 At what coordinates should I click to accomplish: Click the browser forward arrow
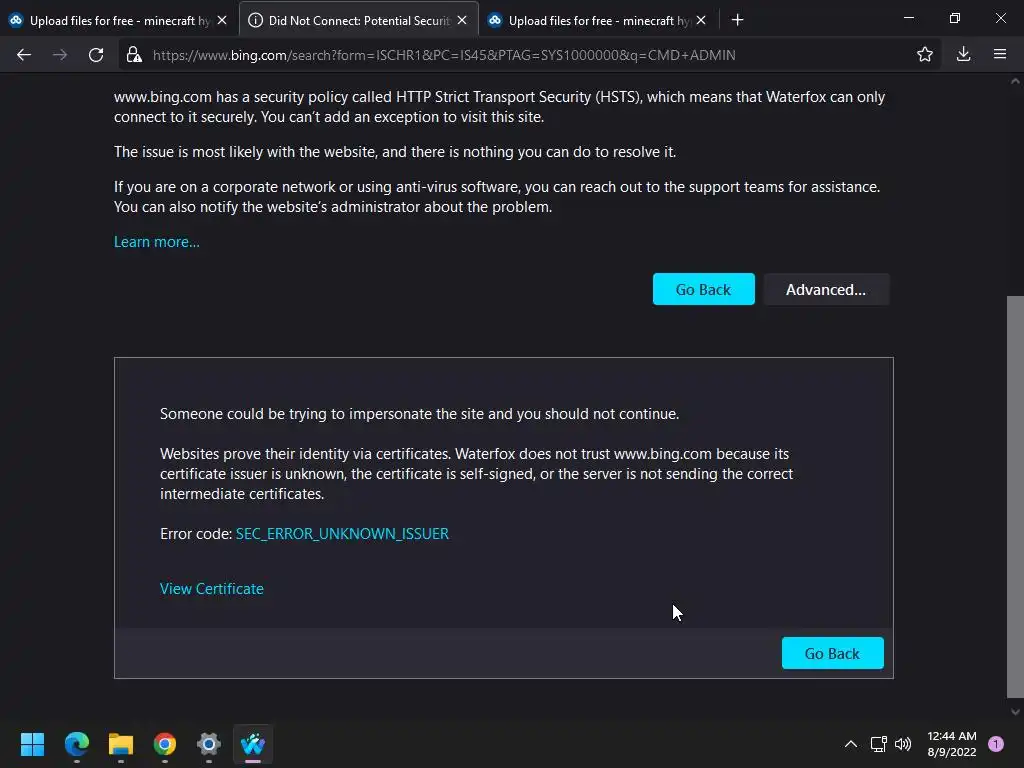[60, 55]
